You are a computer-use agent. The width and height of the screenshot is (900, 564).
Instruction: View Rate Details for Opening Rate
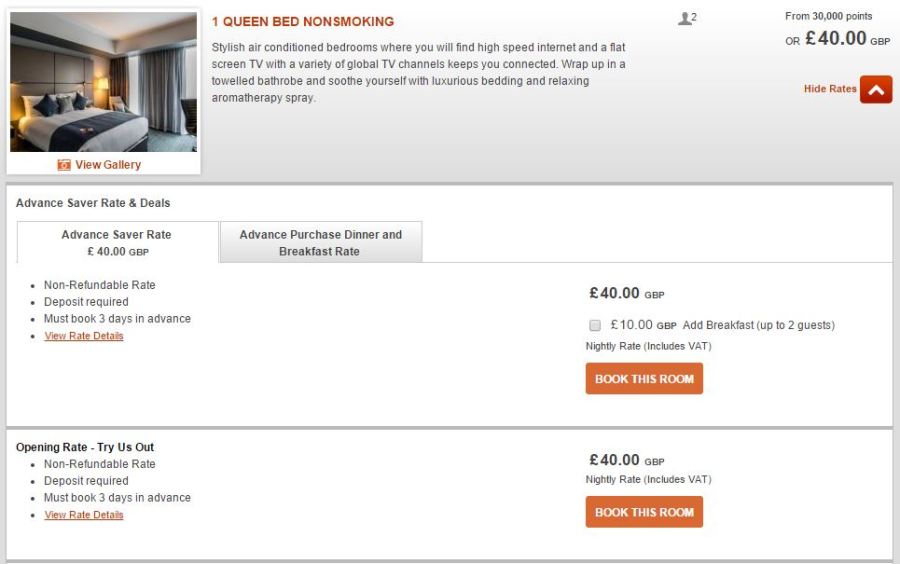click(84, 515)
